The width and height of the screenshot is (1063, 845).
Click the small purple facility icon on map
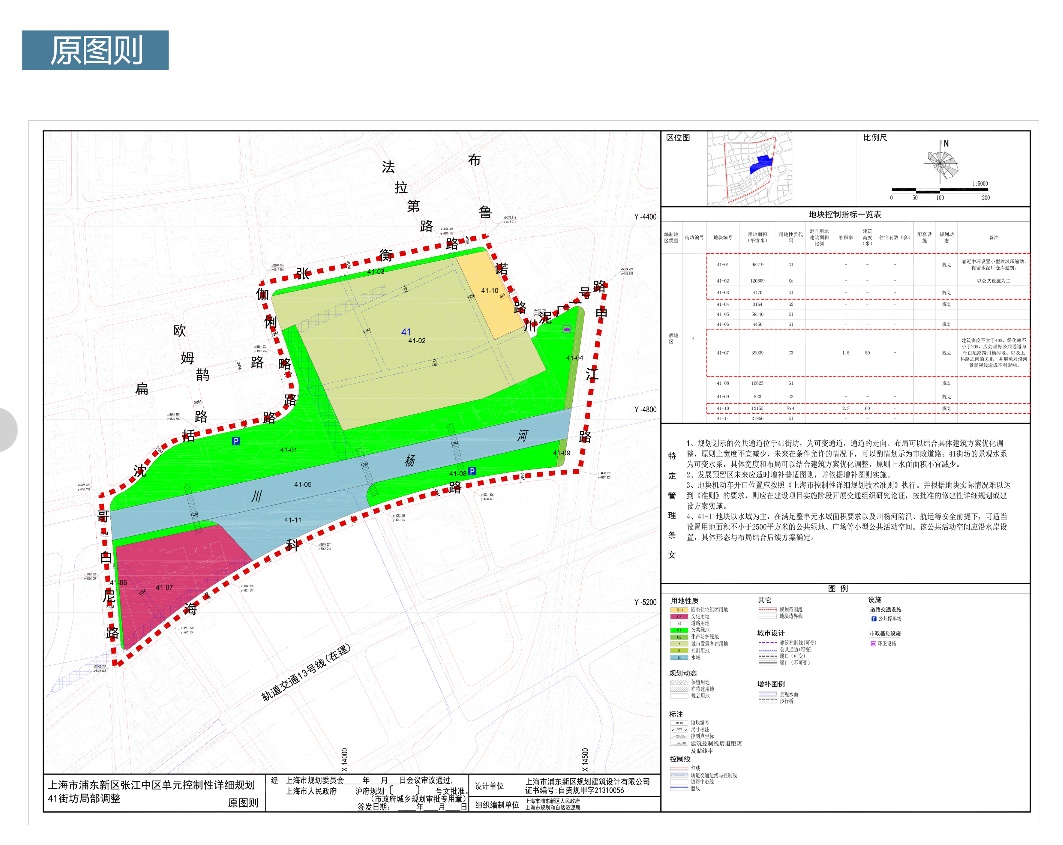point(567,329)
